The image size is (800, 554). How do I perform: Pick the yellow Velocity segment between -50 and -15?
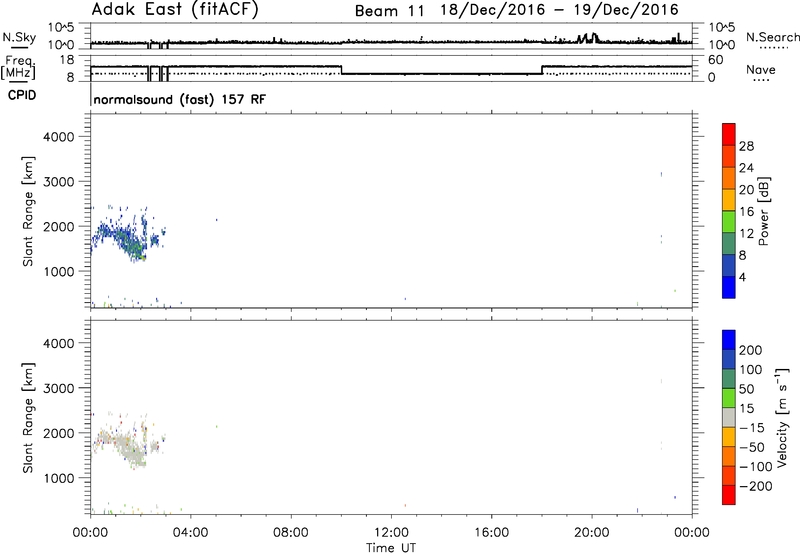[x=729, y=437]
